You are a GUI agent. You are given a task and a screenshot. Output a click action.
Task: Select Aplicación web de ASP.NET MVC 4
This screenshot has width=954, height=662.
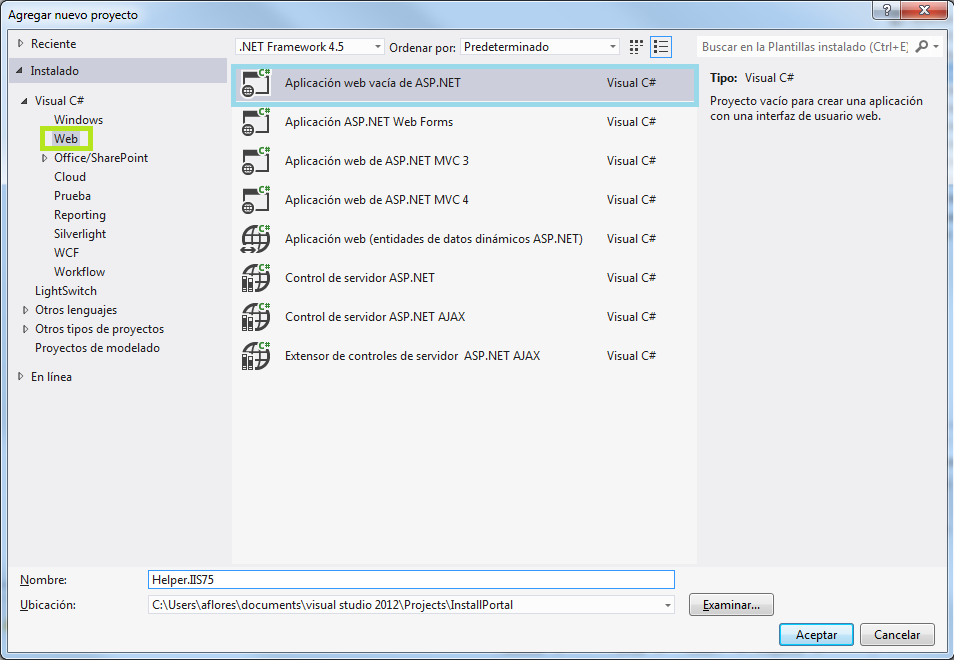[x=464, y=200]
